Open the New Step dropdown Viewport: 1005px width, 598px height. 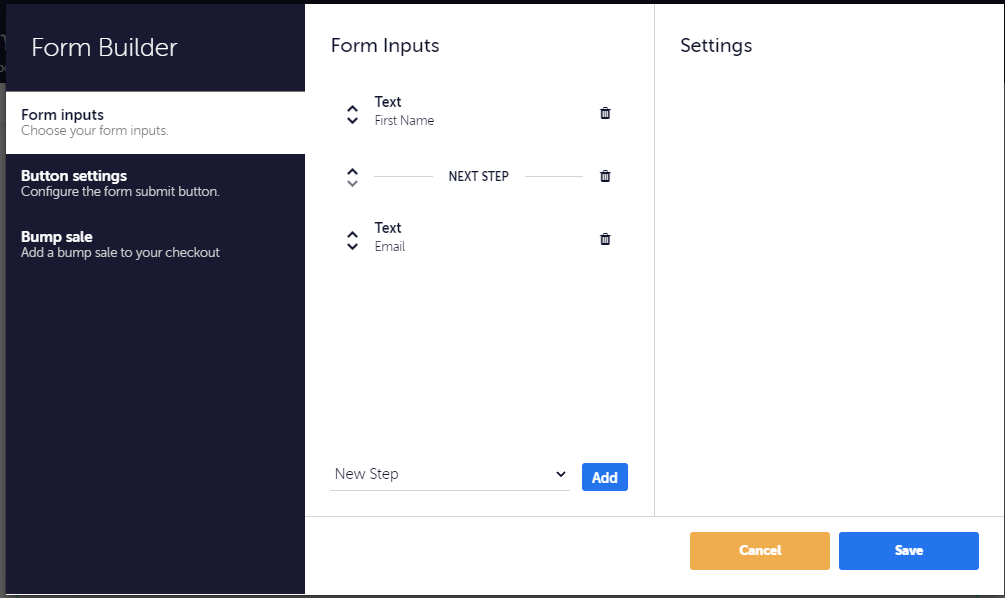449,474
